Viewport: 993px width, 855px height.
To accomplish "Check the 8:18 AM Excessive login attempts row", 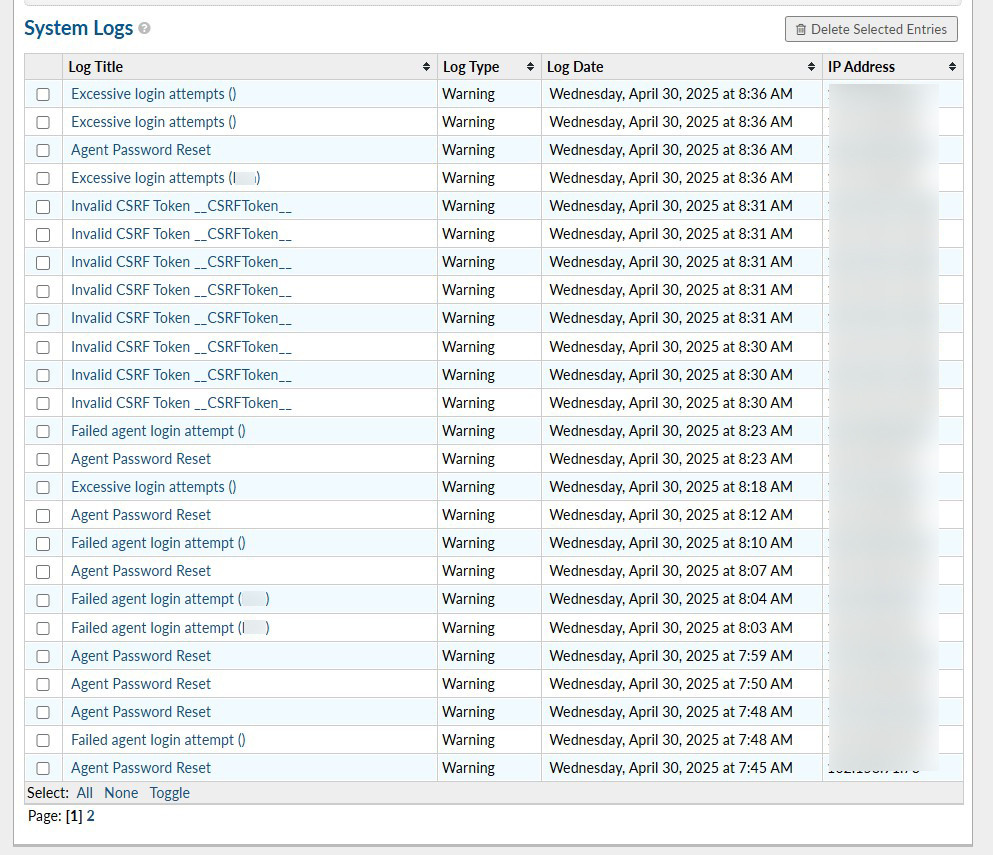I will [43, 487].
